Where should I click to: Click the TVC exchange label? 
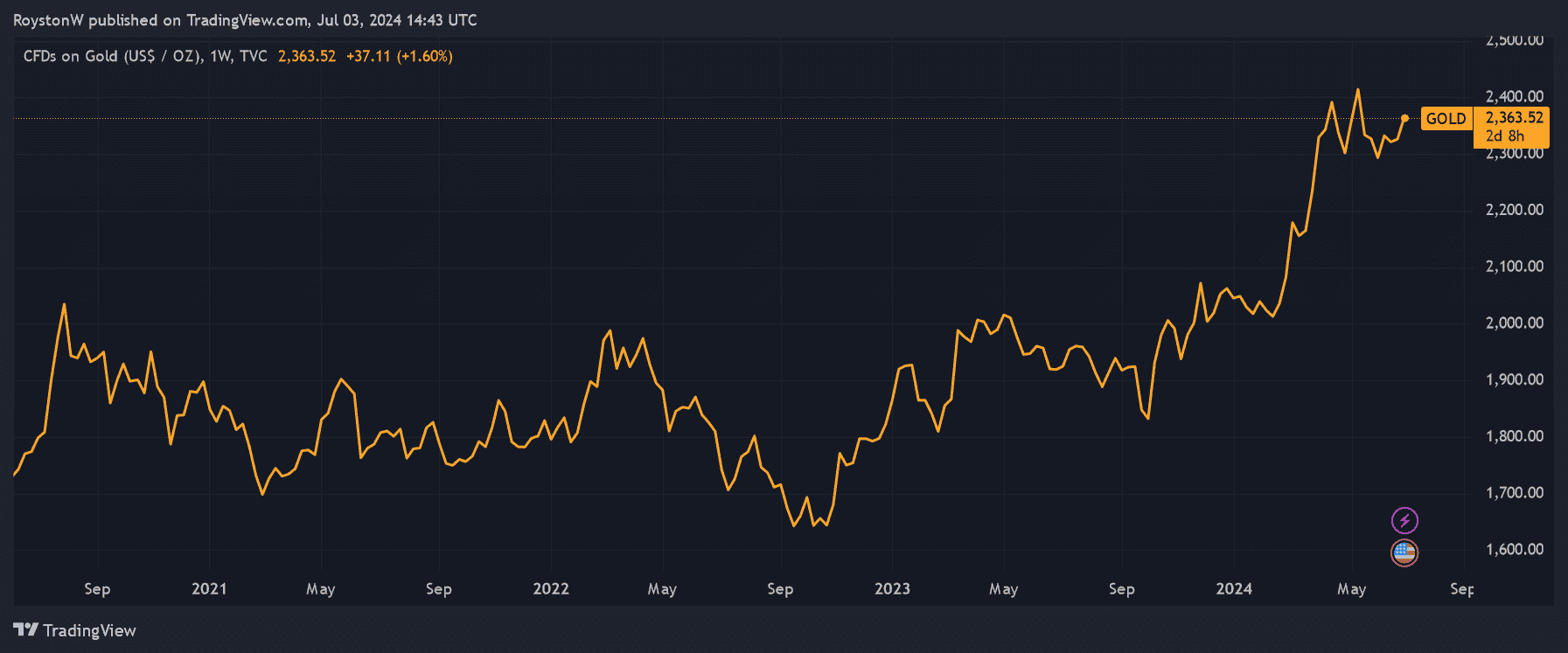(x=254, y=56)
